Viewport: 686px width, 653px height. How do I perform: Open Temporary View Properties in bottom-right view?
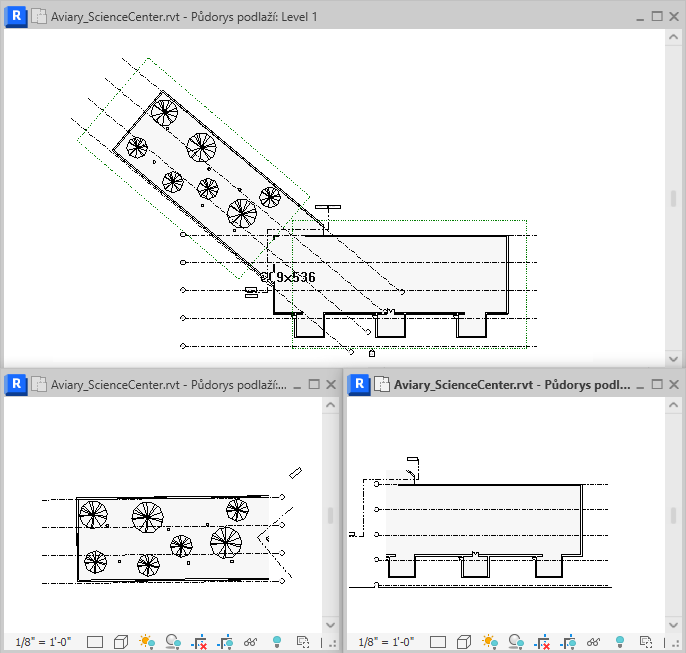pyautogui.click(x=646, y=642)
